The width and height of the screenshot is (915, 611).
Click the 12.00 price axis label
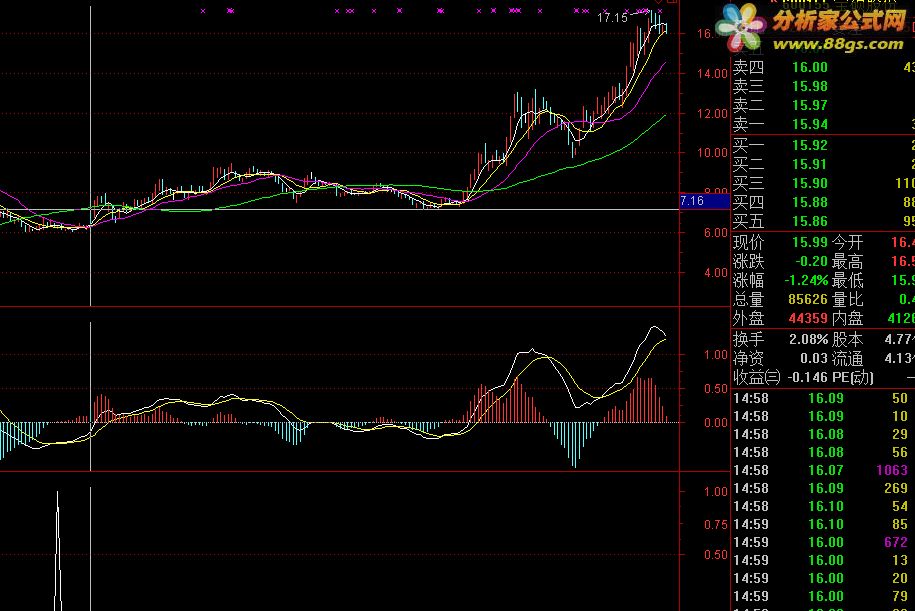712,114
